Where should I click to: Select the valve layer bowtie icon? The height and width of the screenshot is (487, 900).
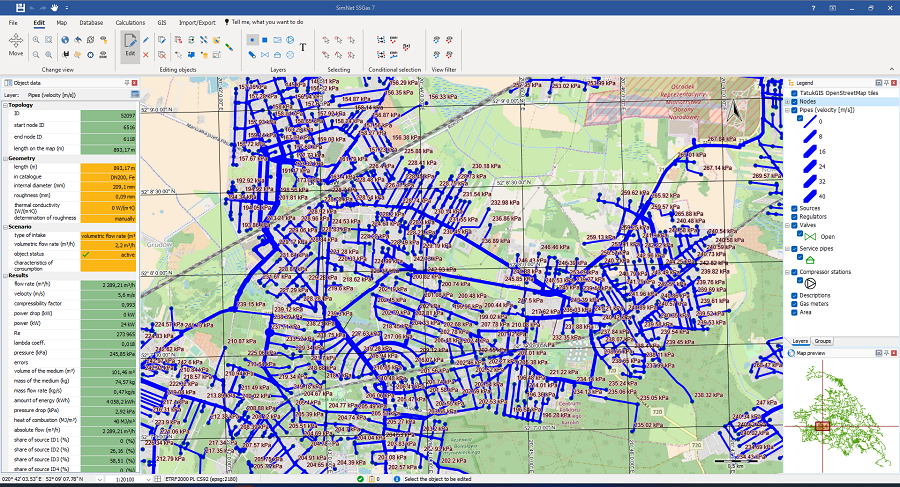pos(265,55)
